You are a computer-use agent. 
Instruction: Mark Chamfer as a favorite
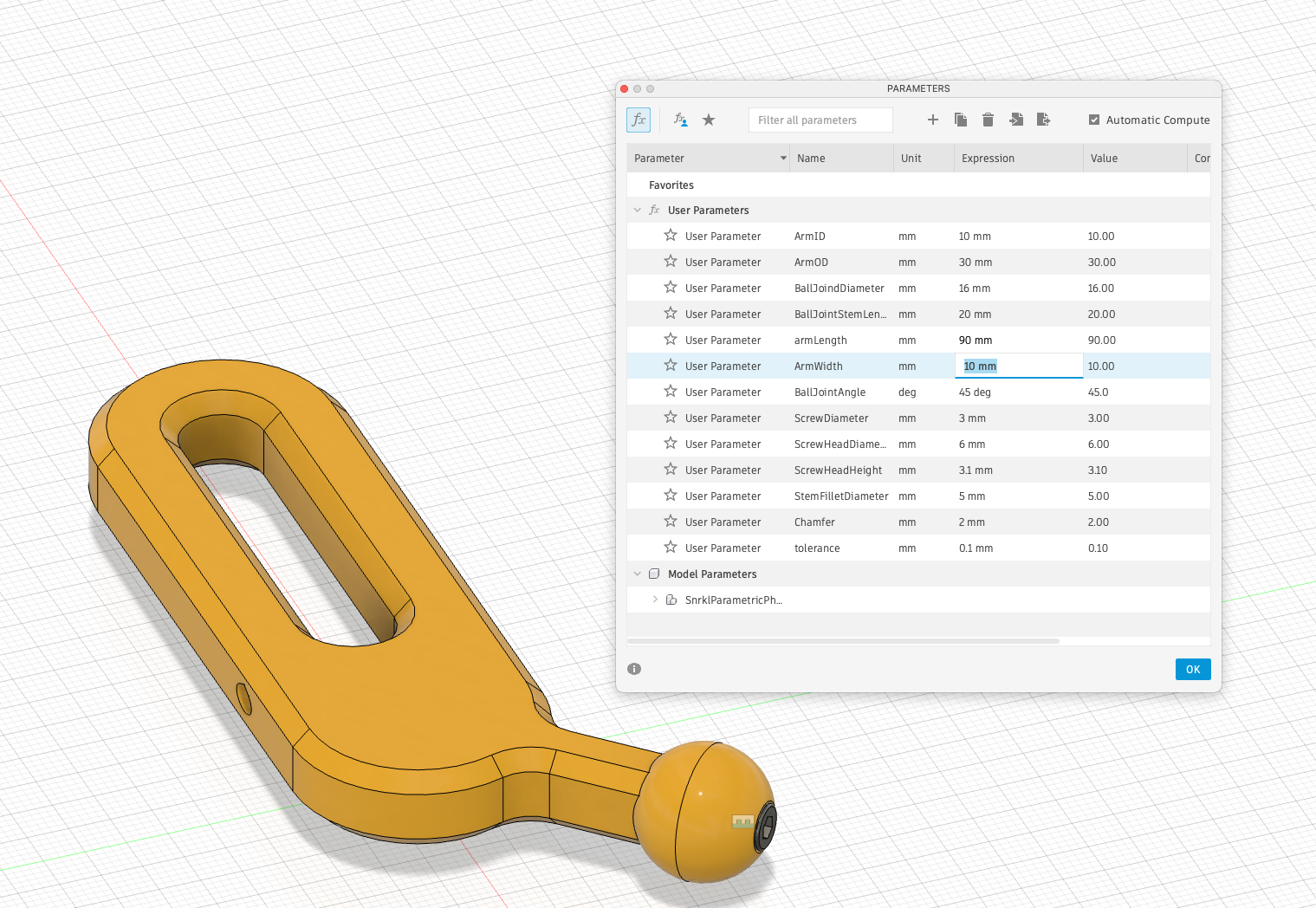click(671, 522)
